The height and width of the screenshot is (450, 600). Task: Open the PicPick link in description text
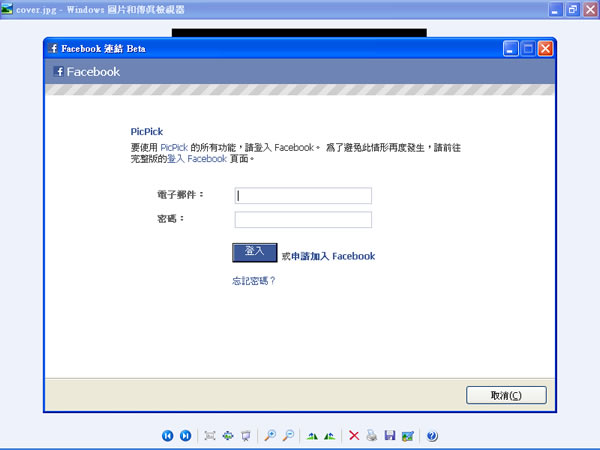pos(174,147)
